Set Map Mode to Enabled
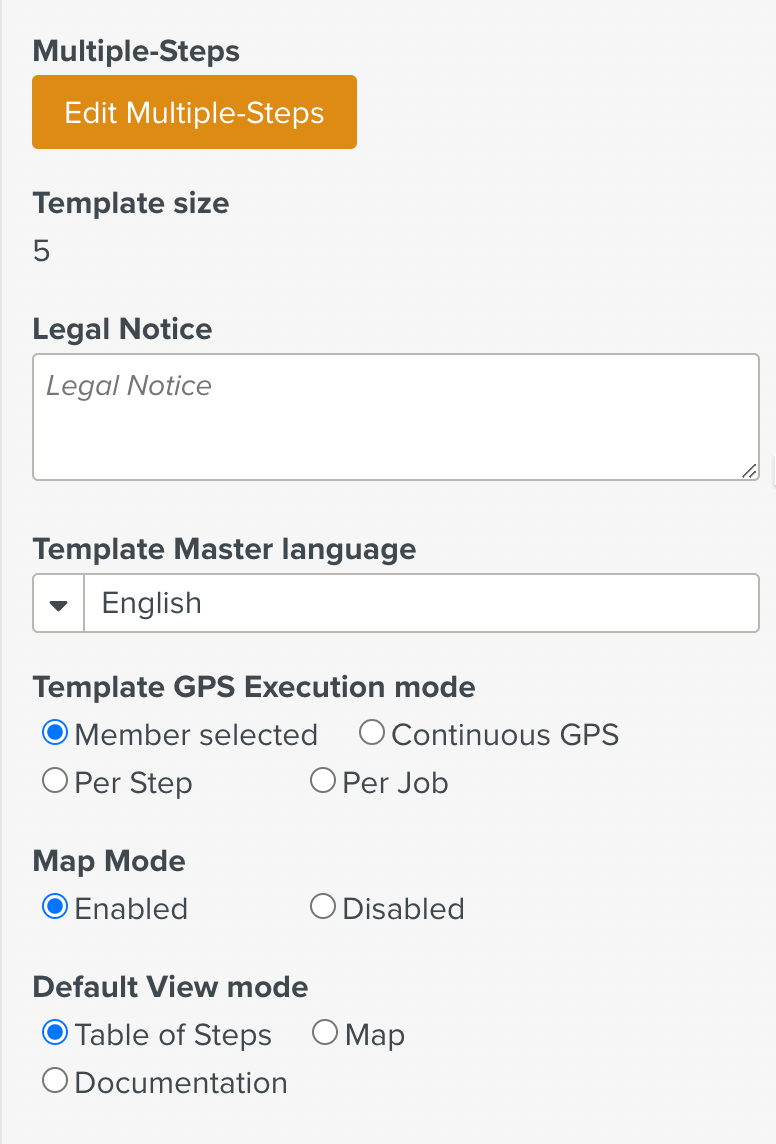The height and width of the screenshot is (1144, 776). click(x=54, y=907)
